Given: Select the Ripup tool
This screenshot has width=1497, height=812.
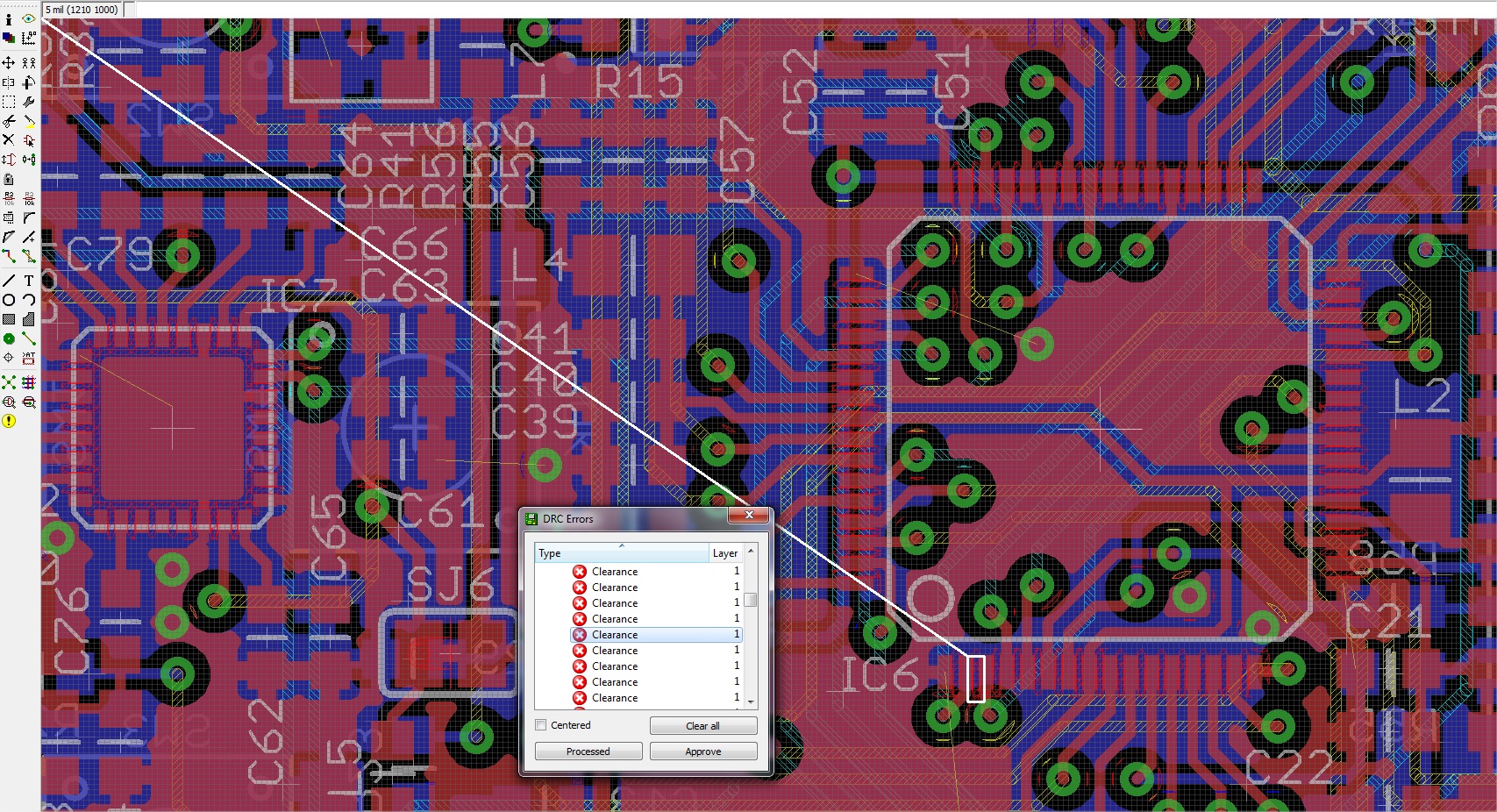Looking at the screenshot, I should pyautogui.click(x=29, y=255).
